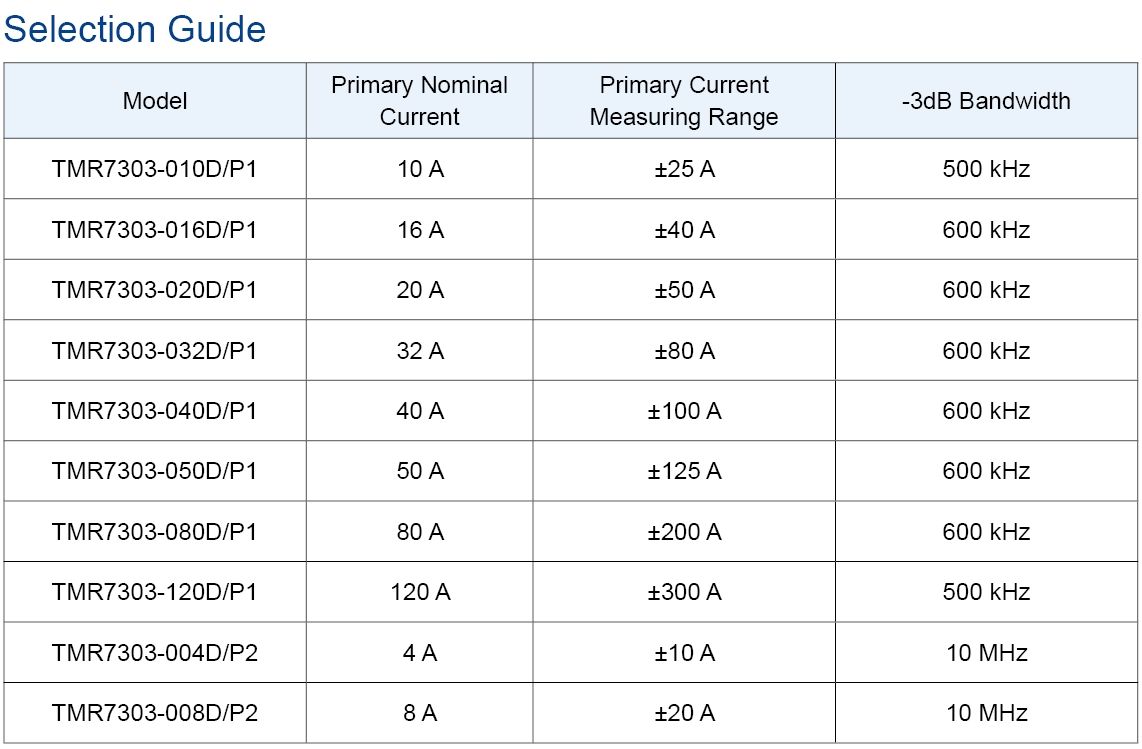Select the TMR7303-004D/P2 model cell

click(x=155, y=653)
